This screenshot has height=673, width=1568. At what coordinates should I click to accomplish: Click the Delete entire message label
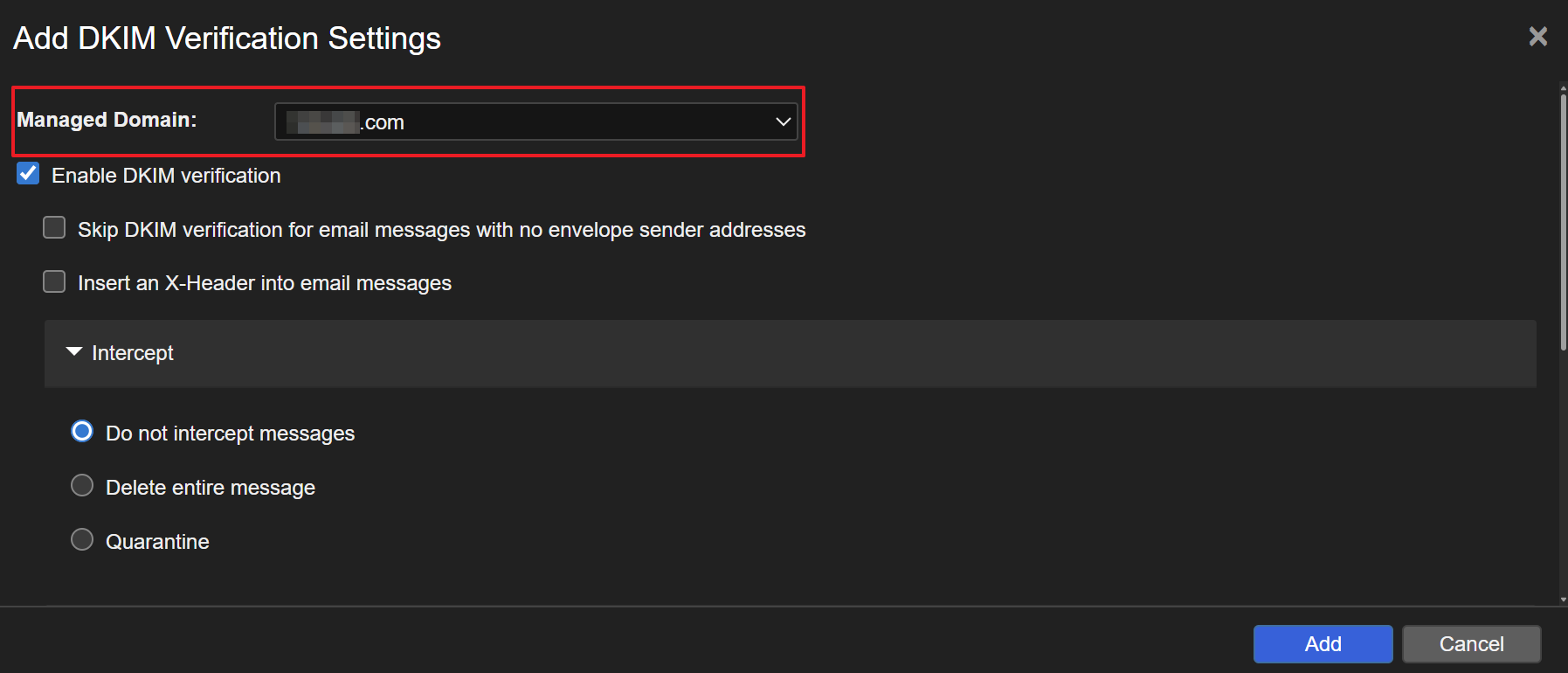(211, 488)
